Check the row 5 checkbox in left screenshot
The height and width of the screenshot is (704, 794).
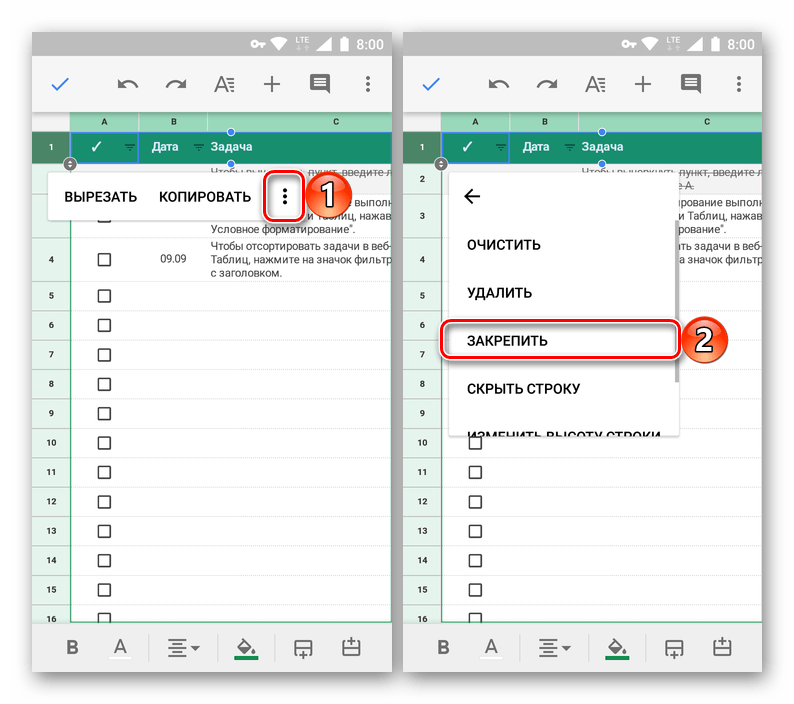(x=104, y=296)
